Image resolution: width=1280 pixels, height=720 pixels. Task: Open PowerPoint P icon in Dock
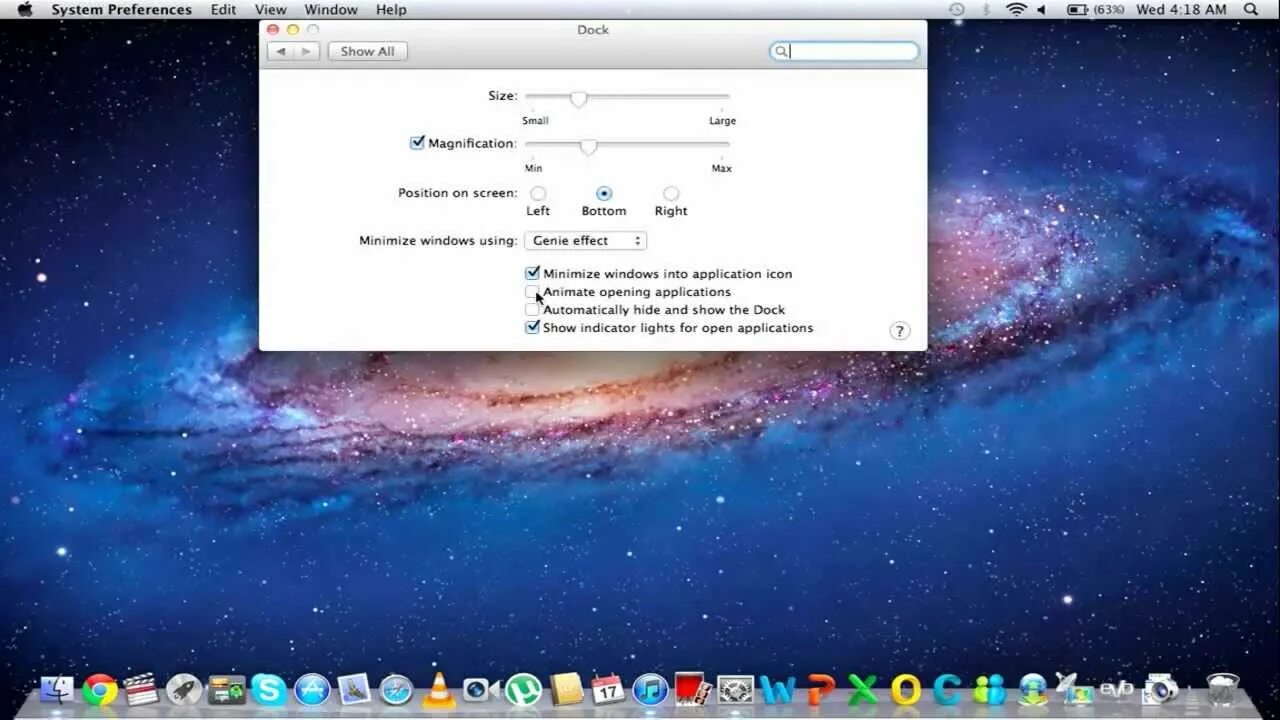820,690
